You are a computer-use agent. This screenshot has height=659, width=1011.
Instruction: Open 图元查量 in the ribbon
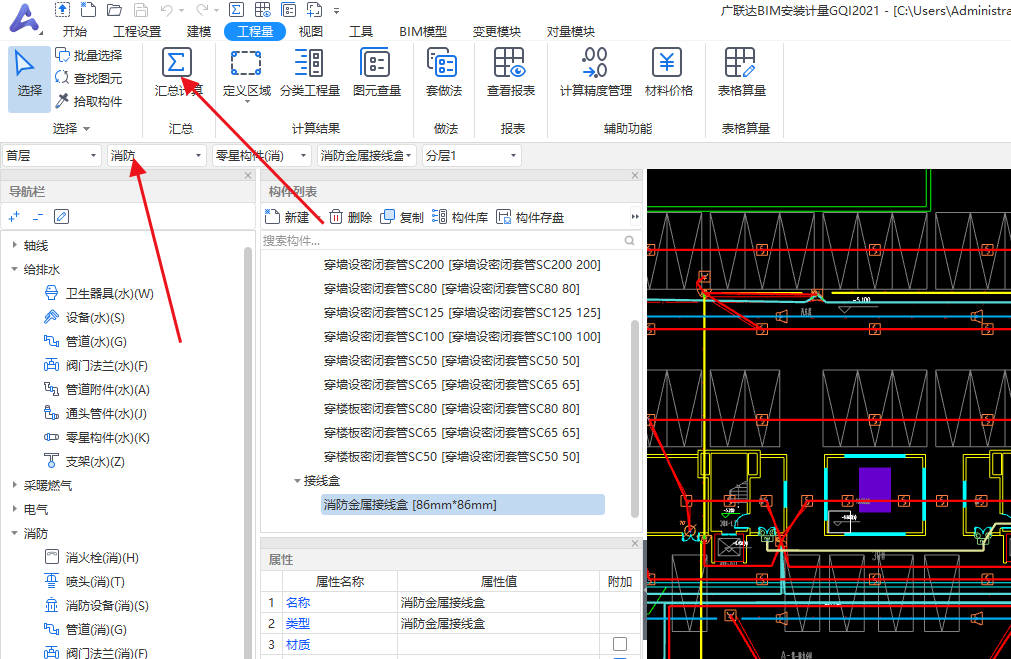[376, 65]
